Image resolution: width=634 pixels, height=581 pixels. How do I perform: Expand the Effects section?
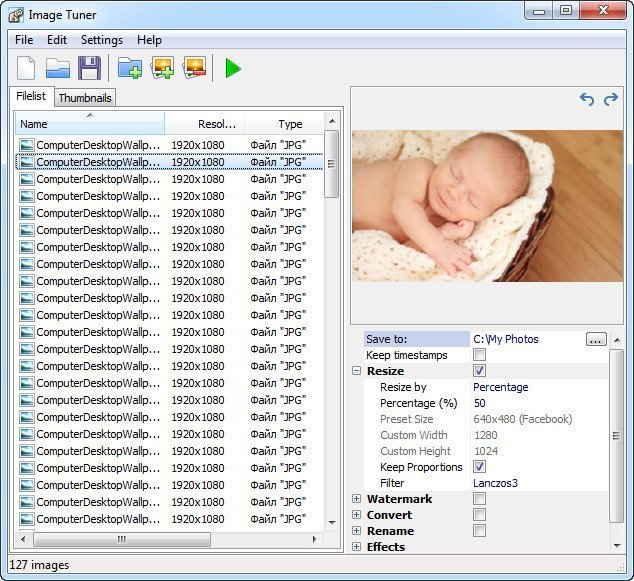pos(357,547)
